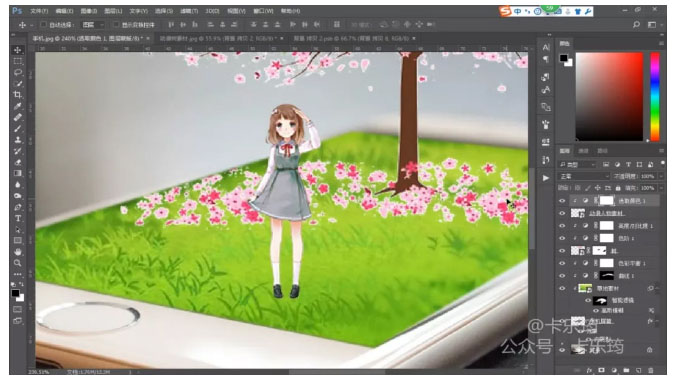Select the Pen tool
675x378 pixels.
(18, 207)
